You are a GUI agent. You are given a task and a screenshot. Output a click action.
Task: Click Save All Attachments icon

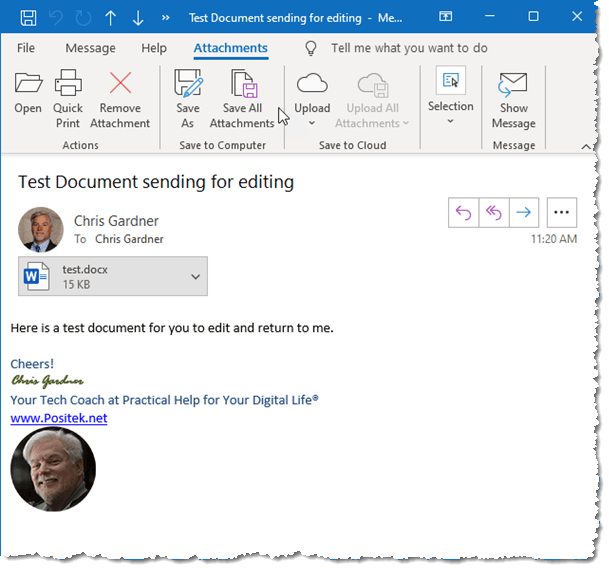click(242, 84)
